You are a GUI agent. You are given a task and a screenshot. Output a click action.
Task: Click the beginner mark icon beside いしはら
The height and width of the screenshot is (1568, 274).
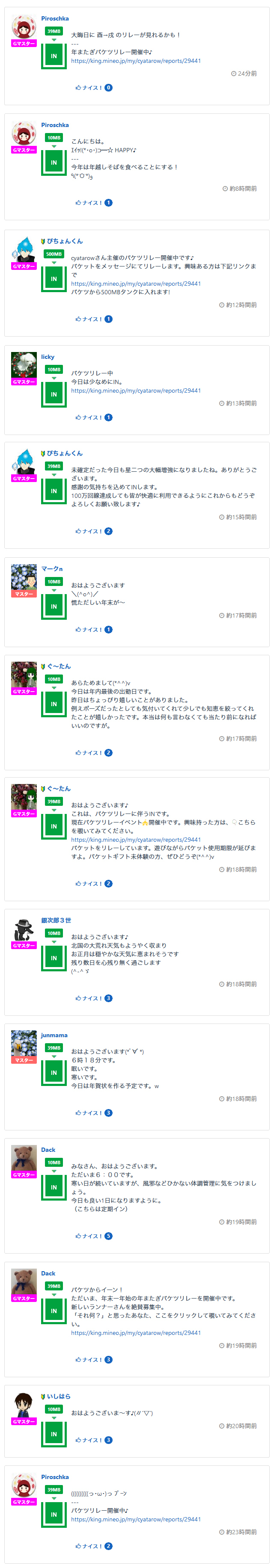pyautogui.click(x=43, y=1396)
